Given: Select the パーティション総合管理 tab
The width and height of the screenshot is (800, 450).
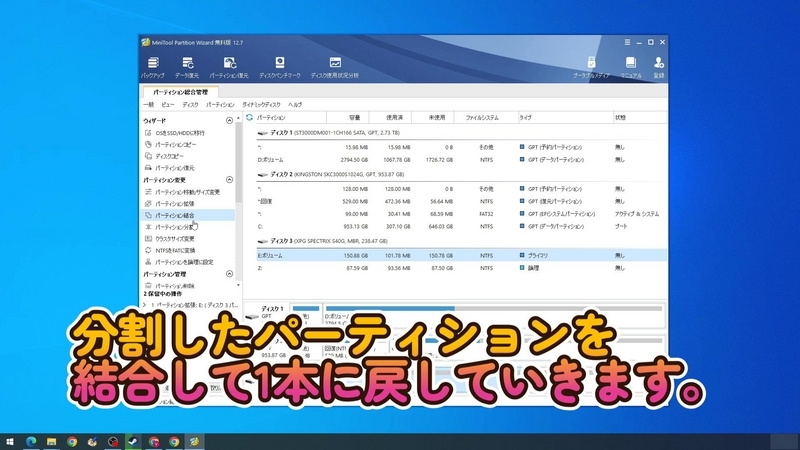Looking at the screenshot, I should (x=181, y=92).
